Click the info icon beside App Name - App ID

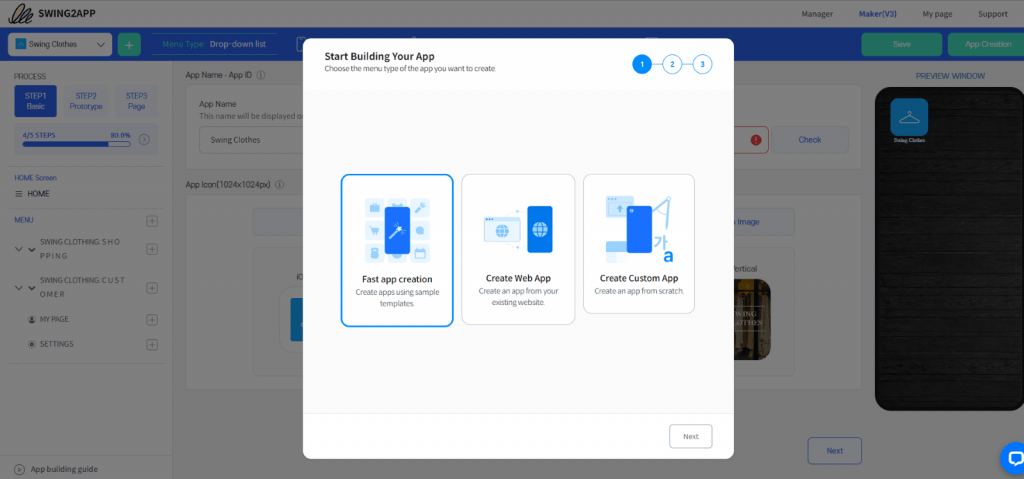tap(261, 75)
